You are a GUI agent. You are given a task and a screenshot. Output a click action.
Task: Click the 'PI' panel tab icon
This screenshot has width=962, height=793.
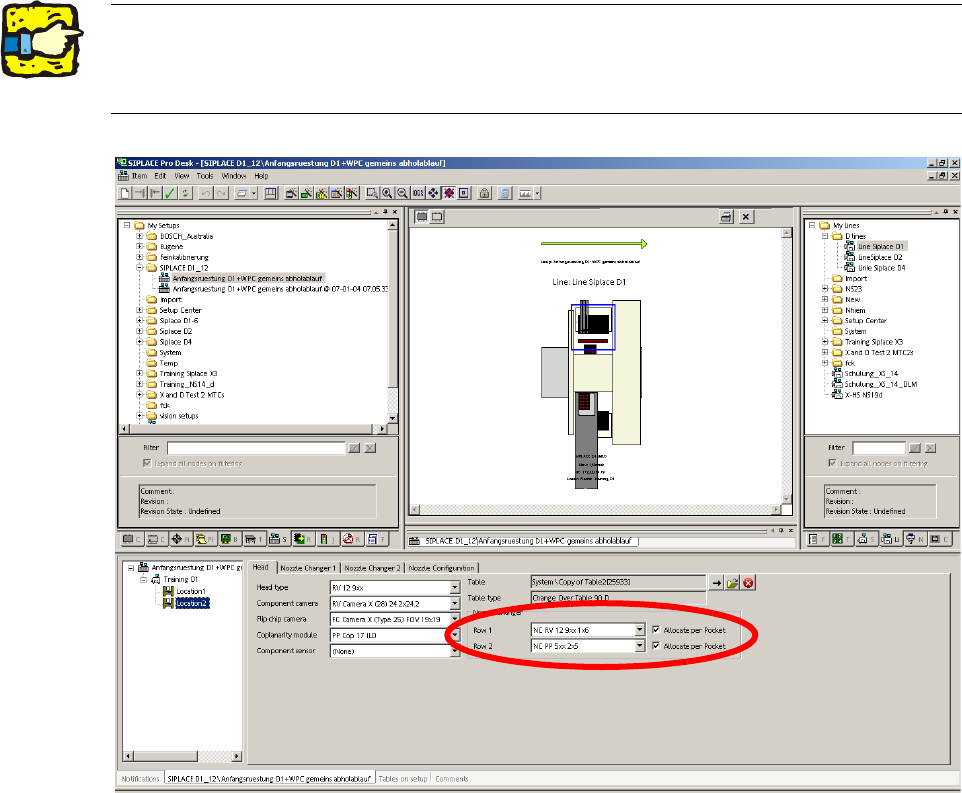(204, 539)
